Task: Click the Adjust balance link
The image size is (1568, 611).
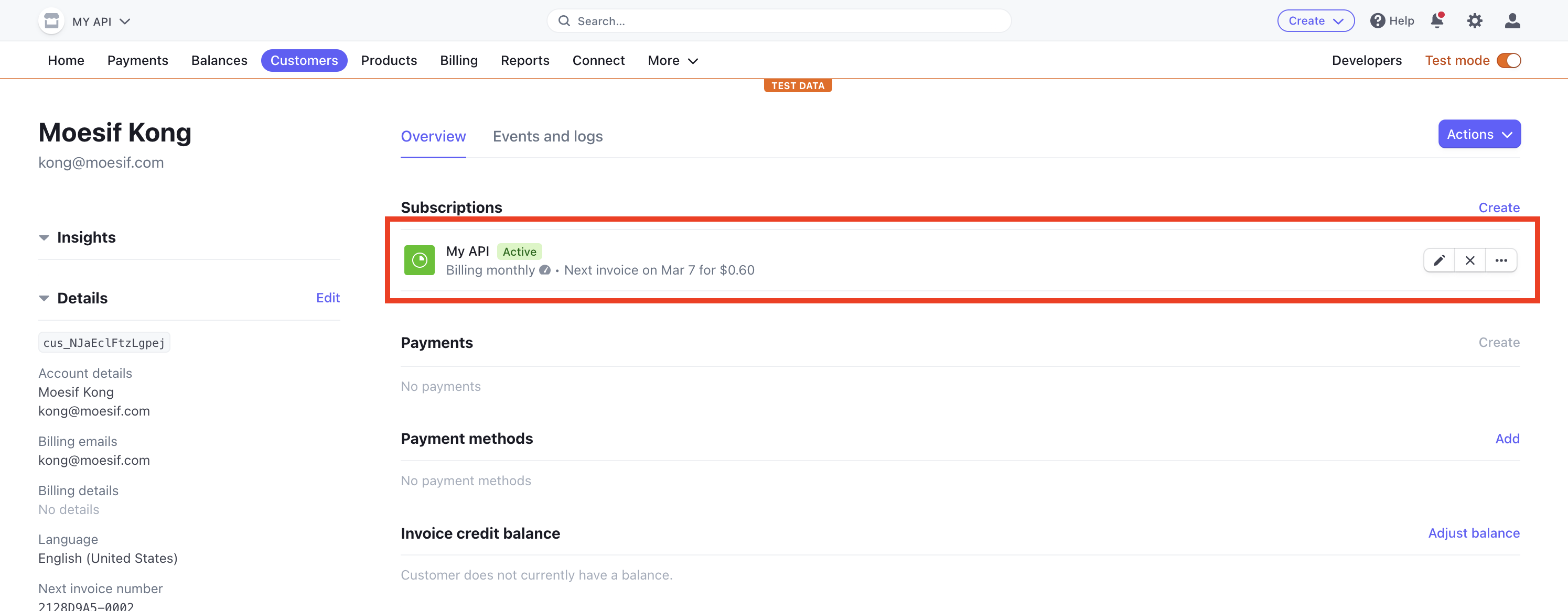Action: click(1473, 532)
